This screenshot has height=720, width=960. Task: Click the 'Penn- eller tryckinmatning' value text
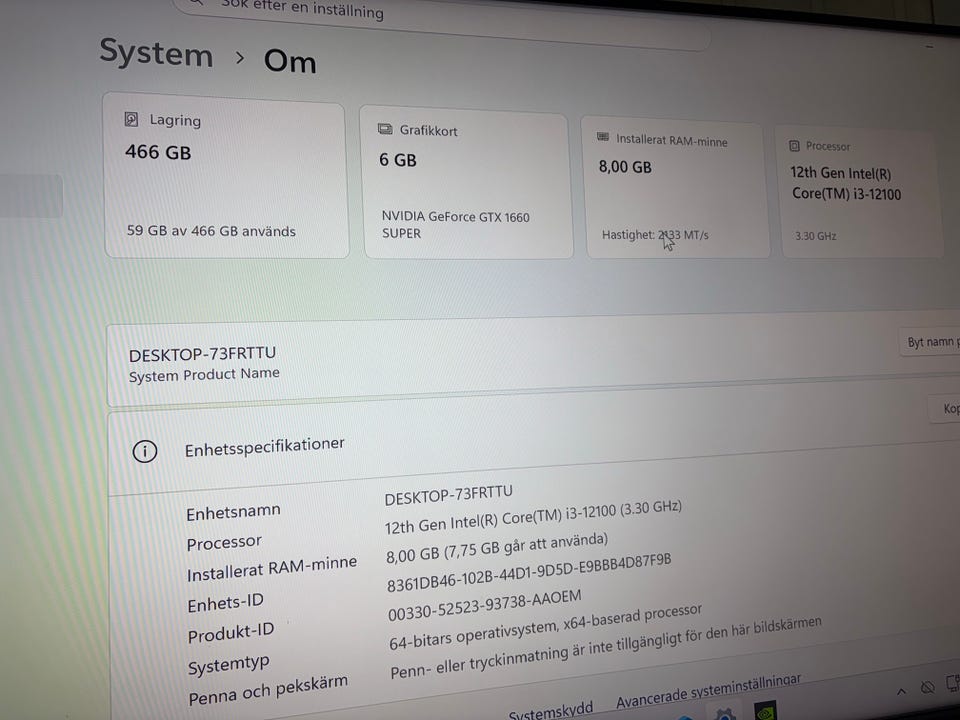(606, 648)
